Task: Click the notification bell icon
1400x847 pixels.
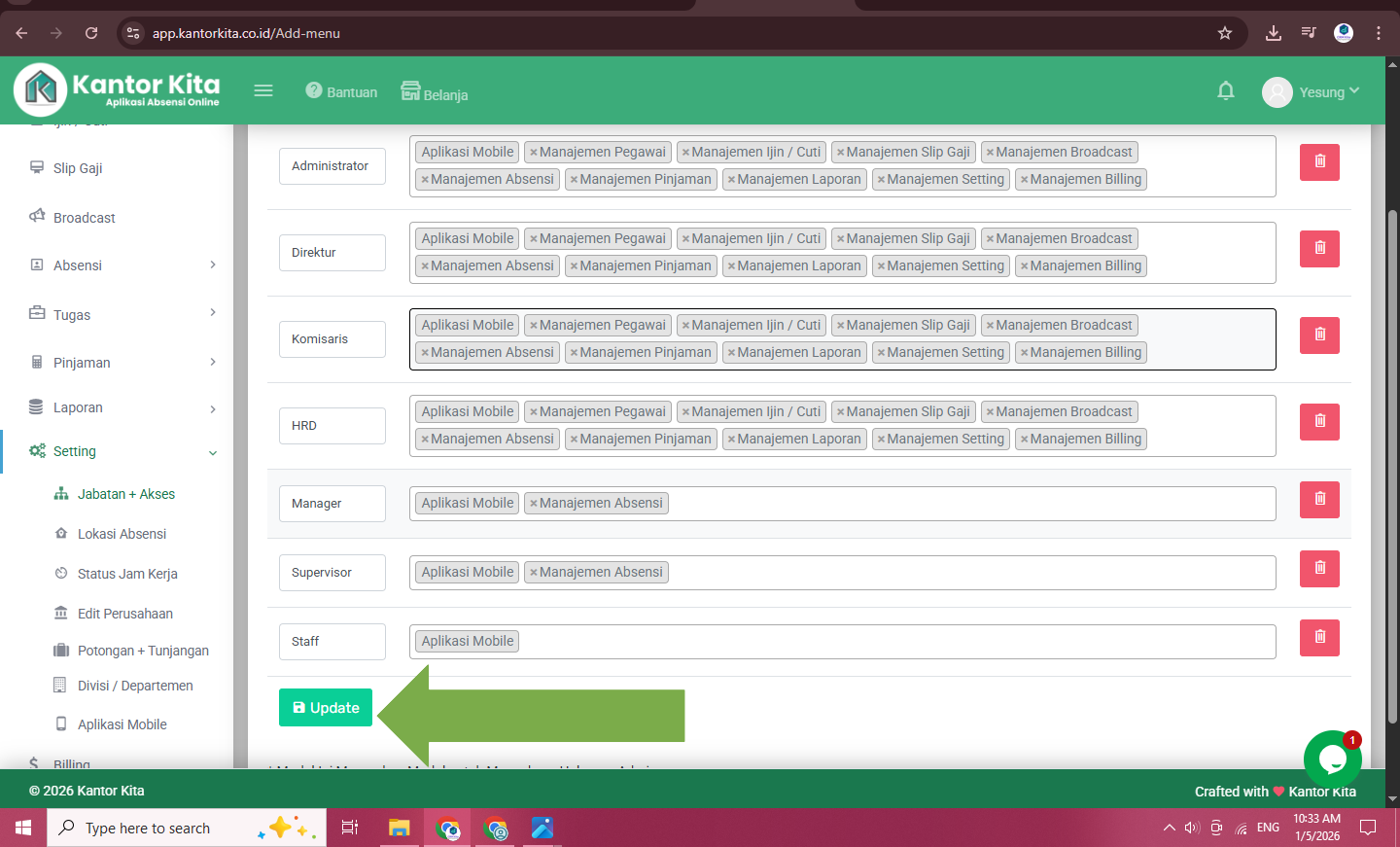Action: point(1225,91)
